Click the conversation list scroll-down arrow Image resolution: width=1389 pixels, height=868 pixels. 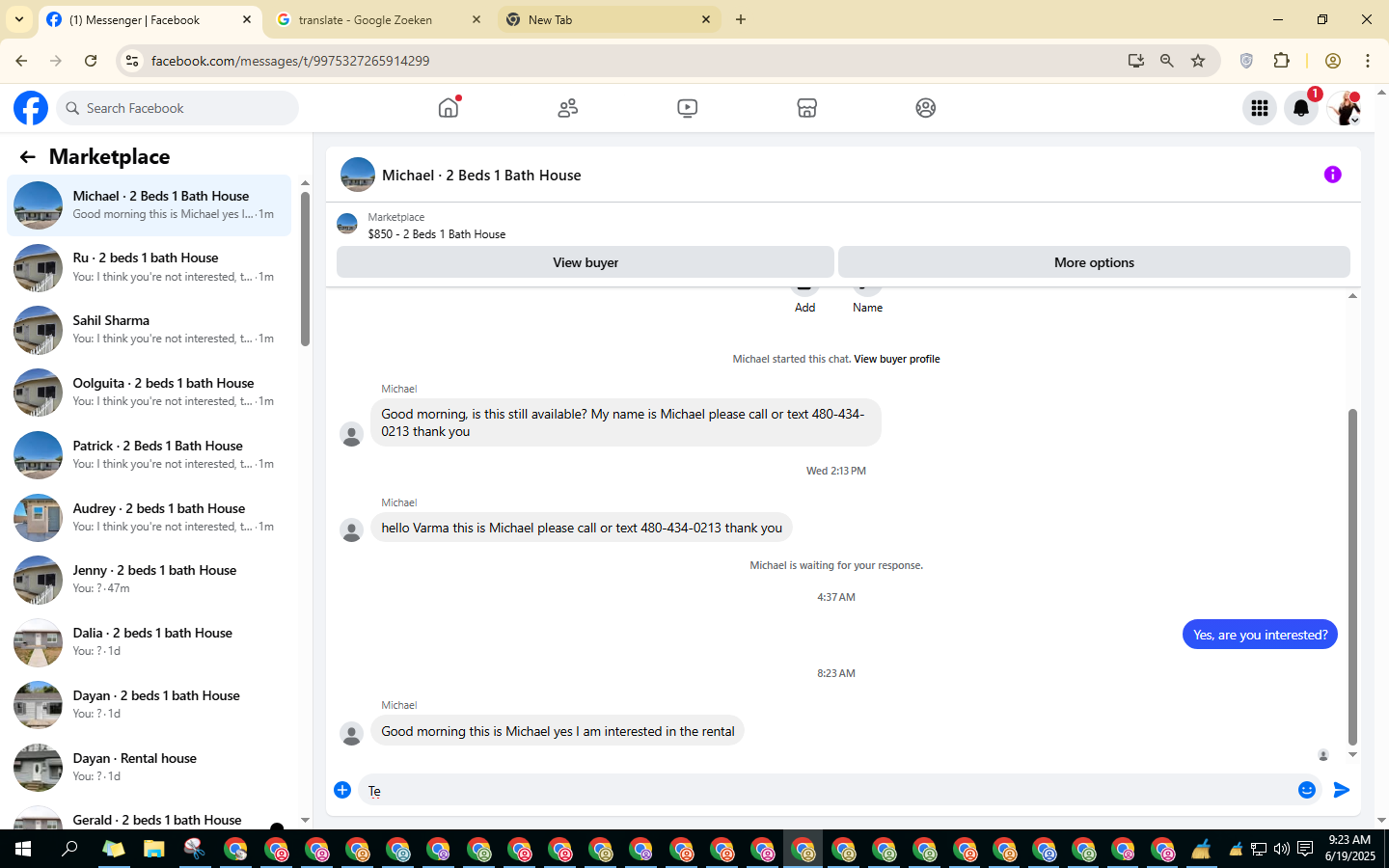(305, 821)
